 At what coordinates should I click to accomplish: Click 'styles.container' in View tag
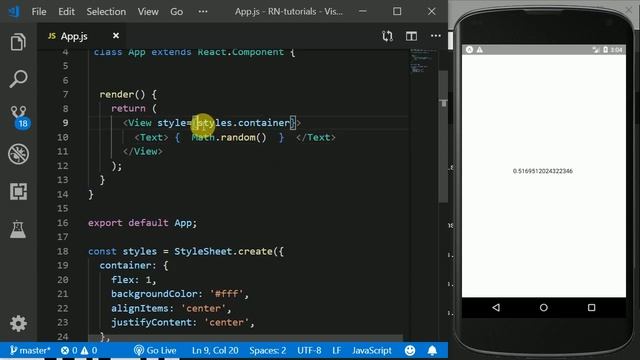244,123
